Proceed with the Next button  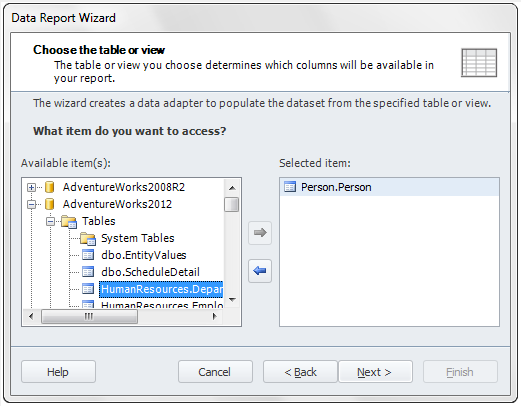point(375,372)
